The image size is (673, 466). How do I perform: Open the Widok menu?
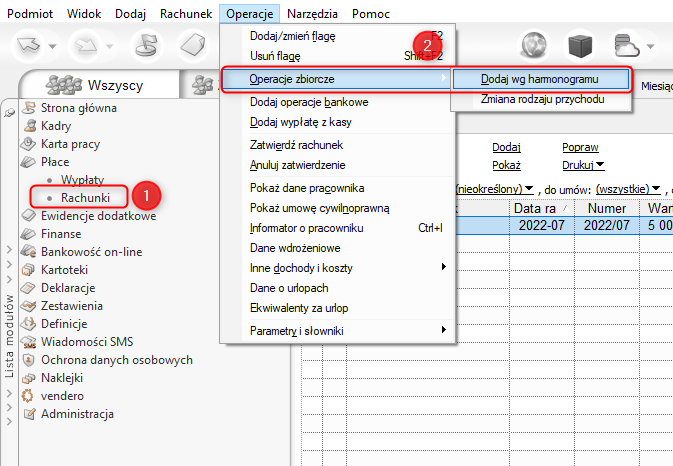(x=84, y=14)
